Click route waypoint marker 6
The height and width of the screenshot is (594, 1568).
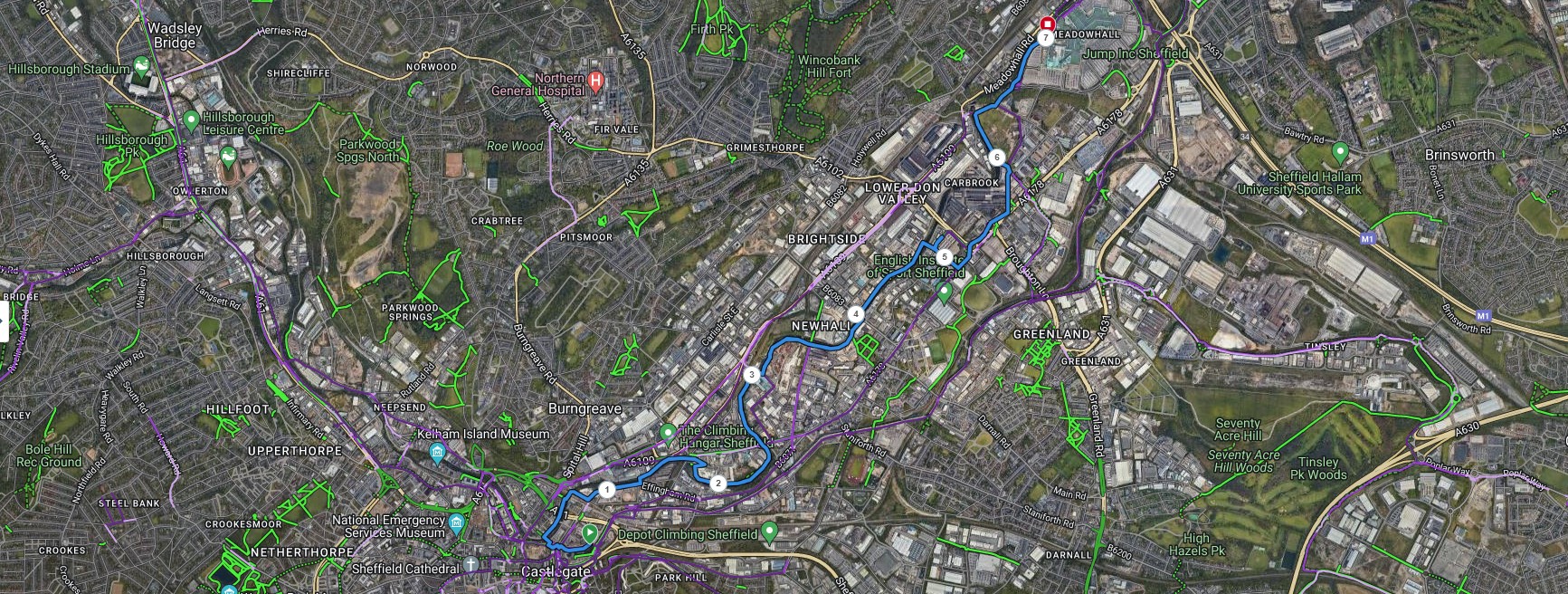point(997,158)
